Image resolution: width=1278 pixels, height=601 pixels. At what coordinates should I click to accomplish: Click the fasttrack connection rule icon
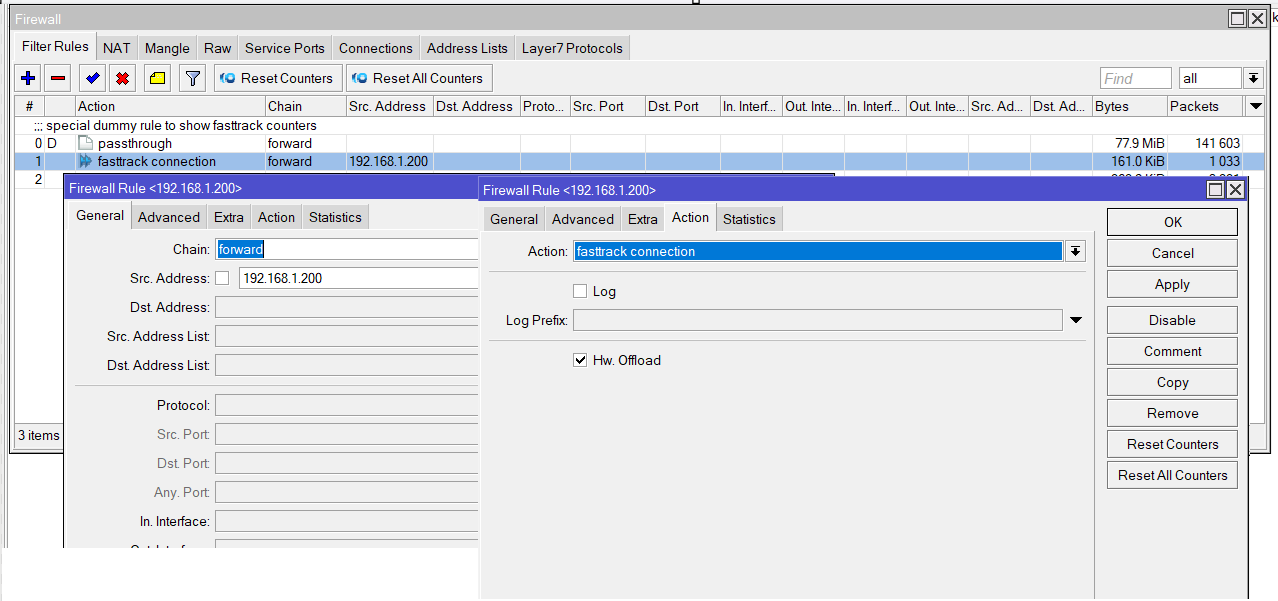86,161
